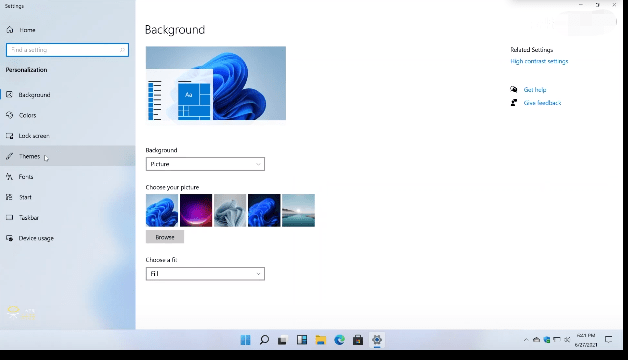Show hidden tray icons chevron
628x360 pixels.
point(526,340)
